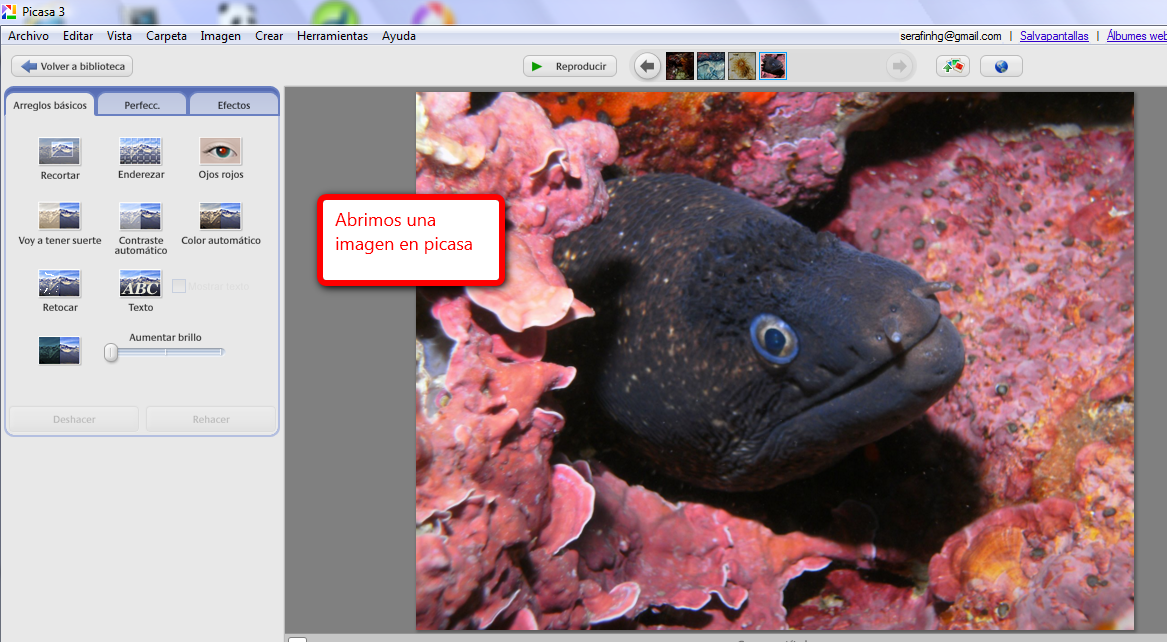Open the Texto tool
The image size is (1167, 642).
point(140,284)
